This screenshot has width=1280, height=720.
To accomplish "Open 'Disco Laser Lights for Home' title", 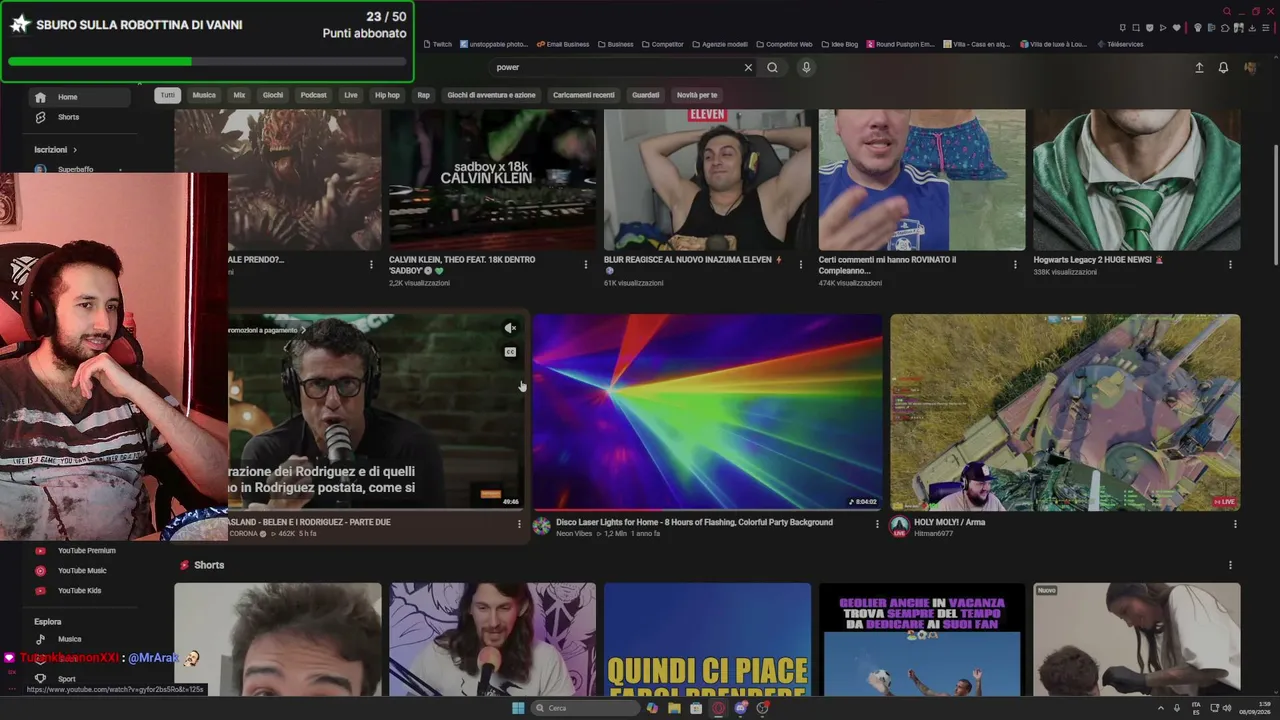I will [694, 522].
